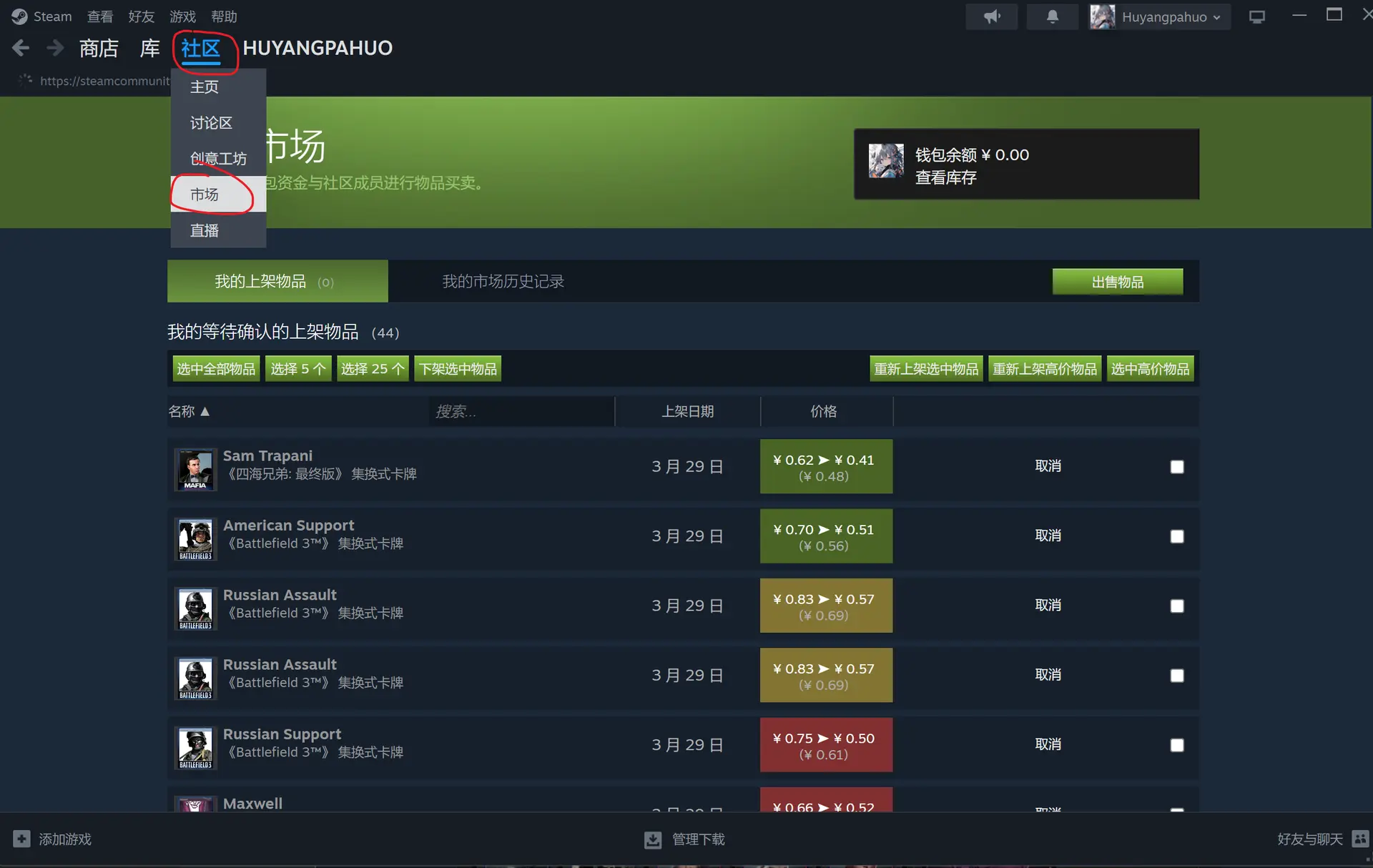Open the American Support item link
Viewport: 1373px width, 868px height.
click(x=288, y=525)
